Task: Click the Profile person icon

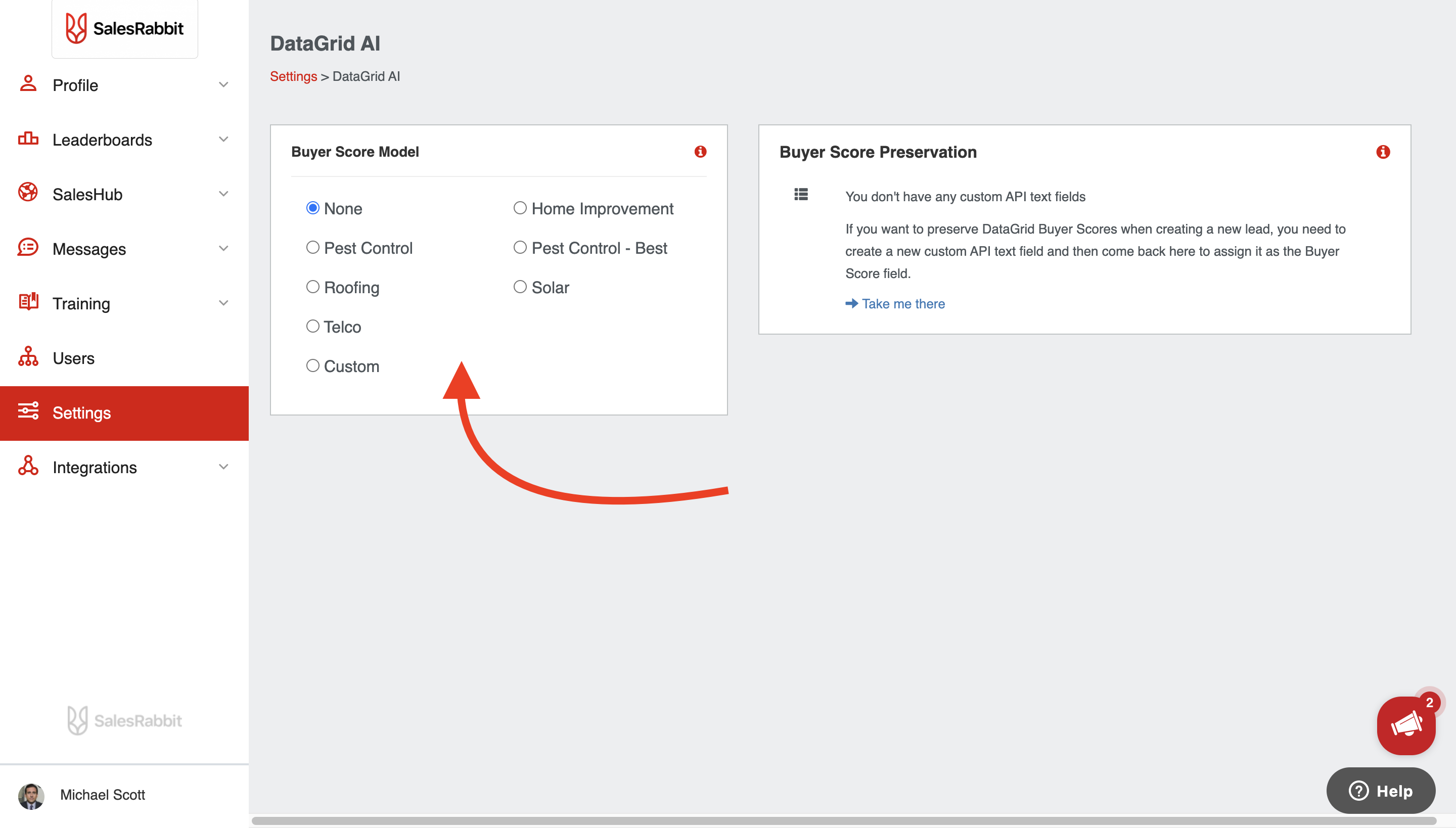Action: coord(28,84)
